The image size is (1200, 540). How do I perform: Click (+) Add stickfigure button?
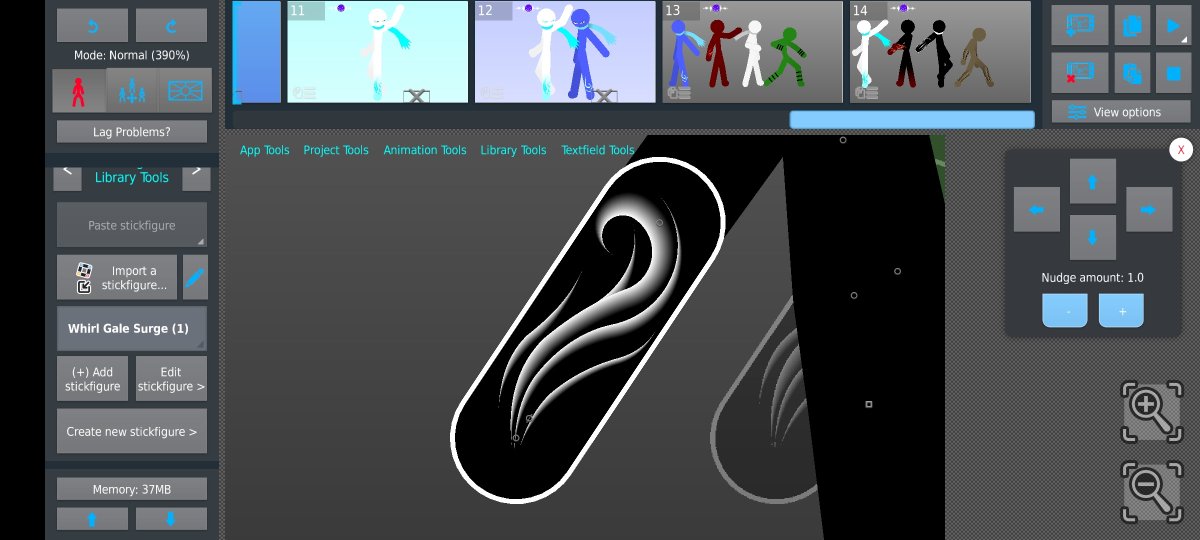click(93, 379)
